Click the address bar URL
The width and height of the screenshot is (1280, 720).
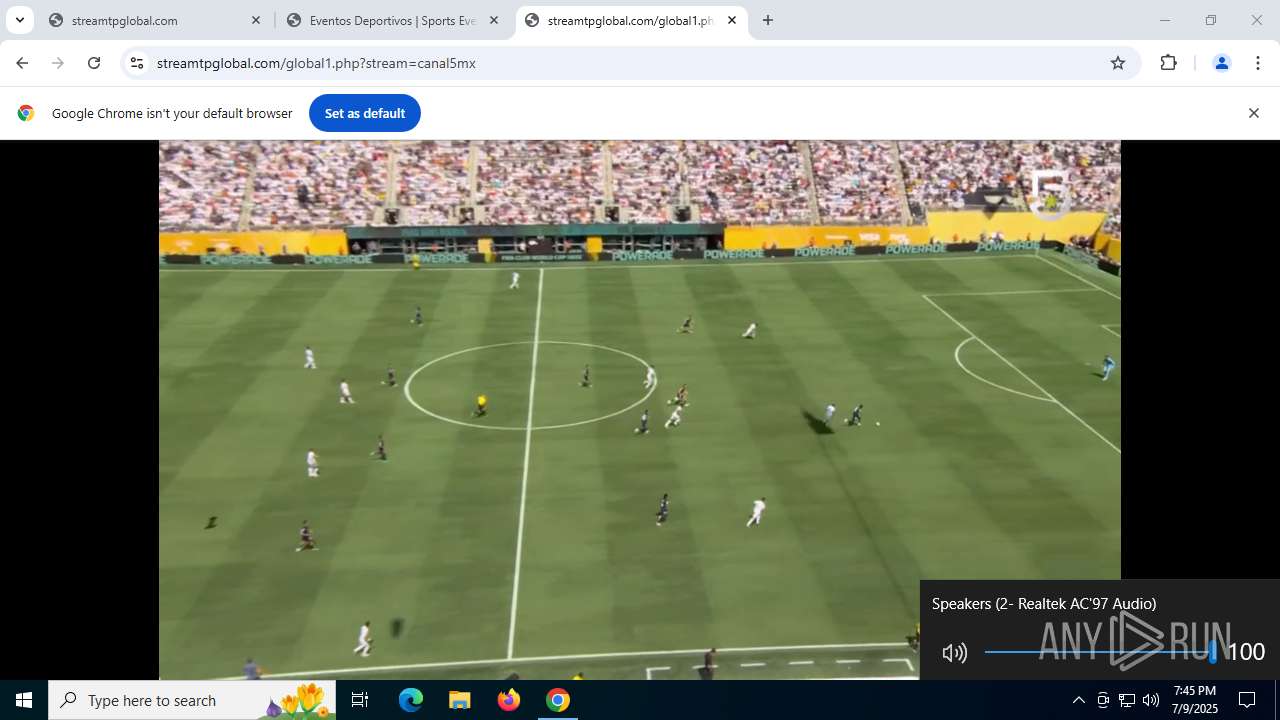[316, 63]
